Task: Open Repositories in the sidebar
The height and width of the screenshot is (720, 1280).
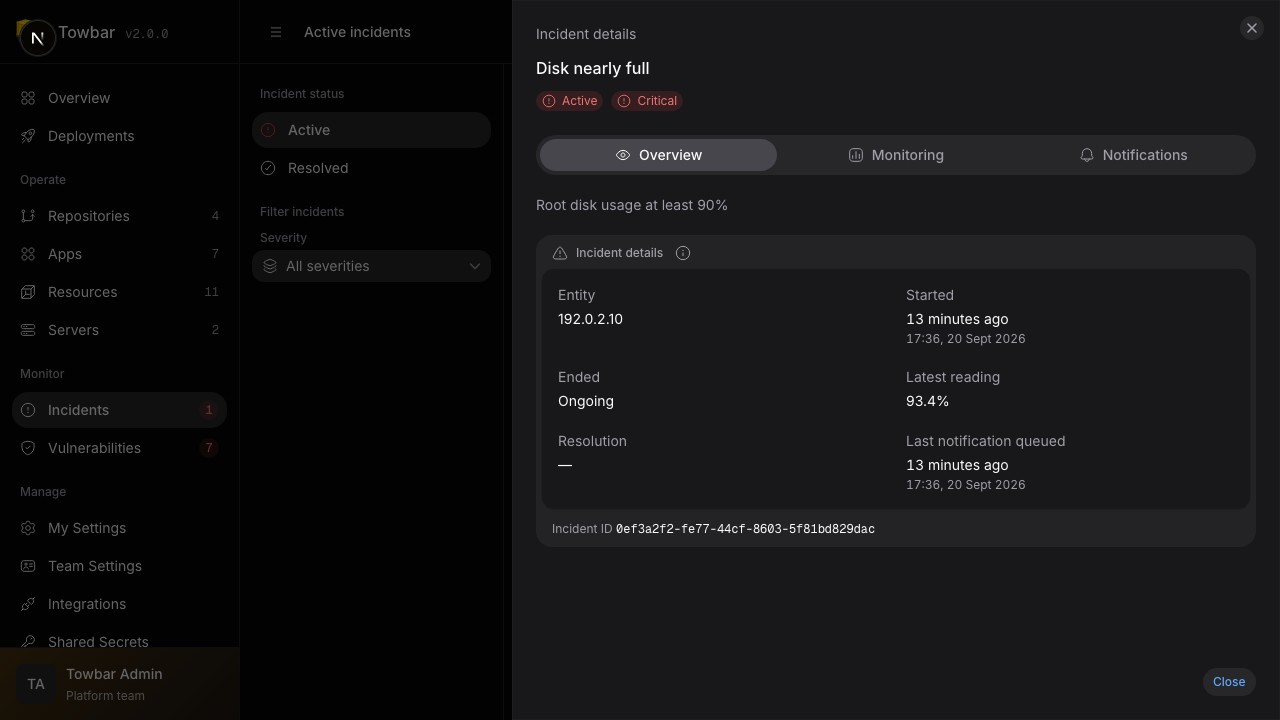Action: 119,216
